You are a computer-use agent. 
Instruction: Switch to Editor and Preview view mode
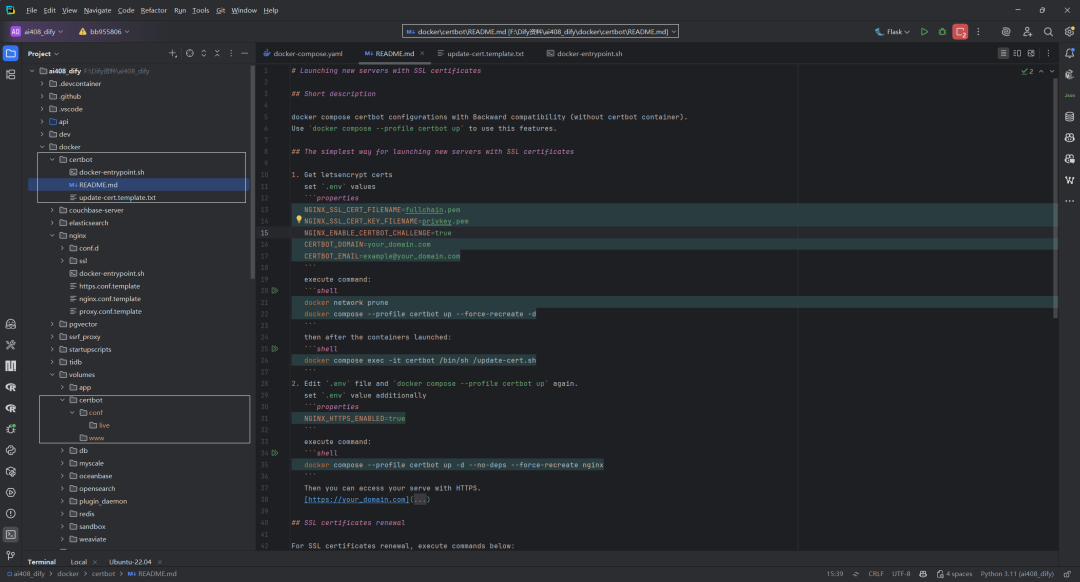click(x=1017, y=53)
